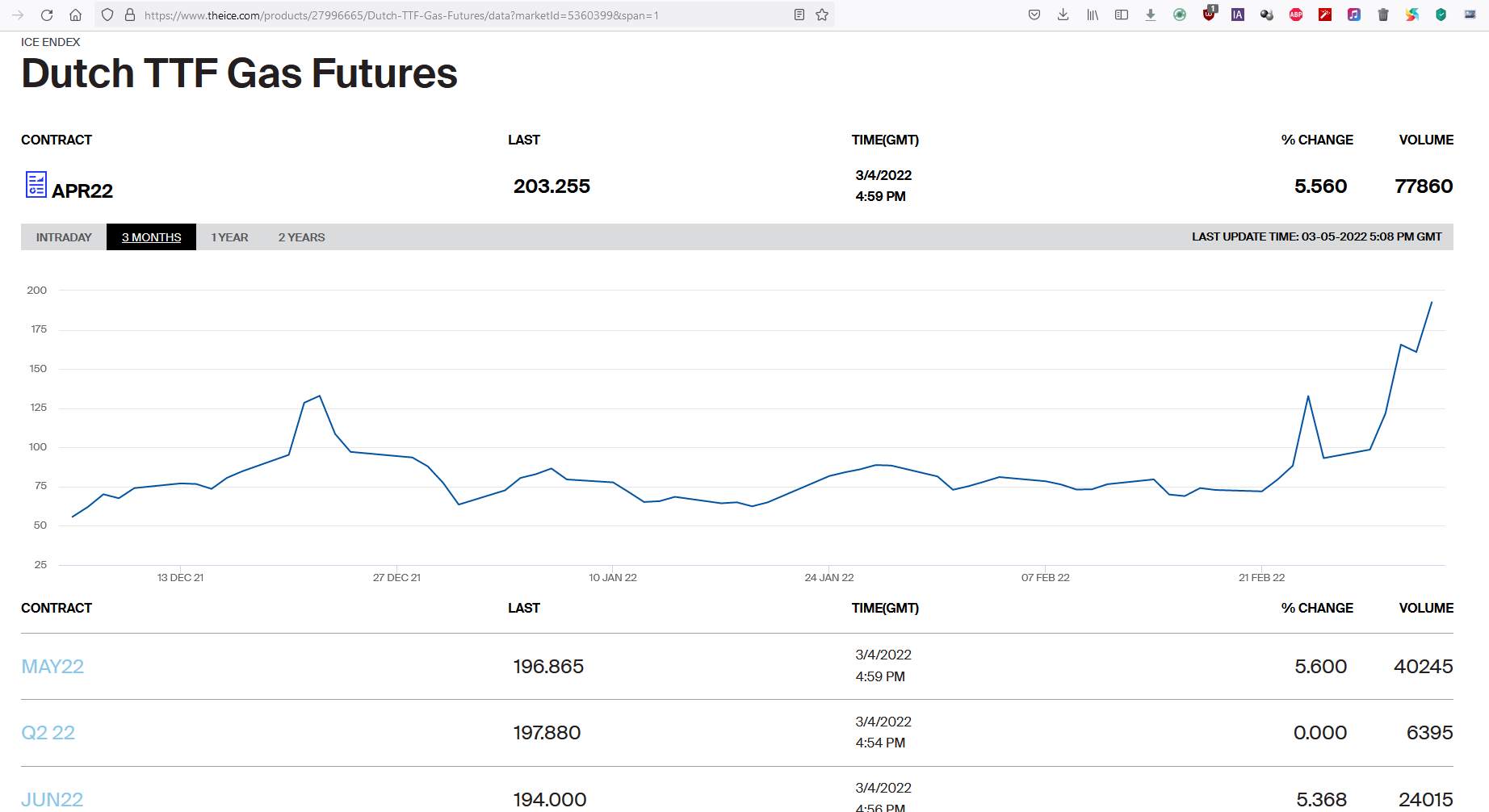
Task: Open the Save to Pocket icon
Action: (x=1034, y=15)
